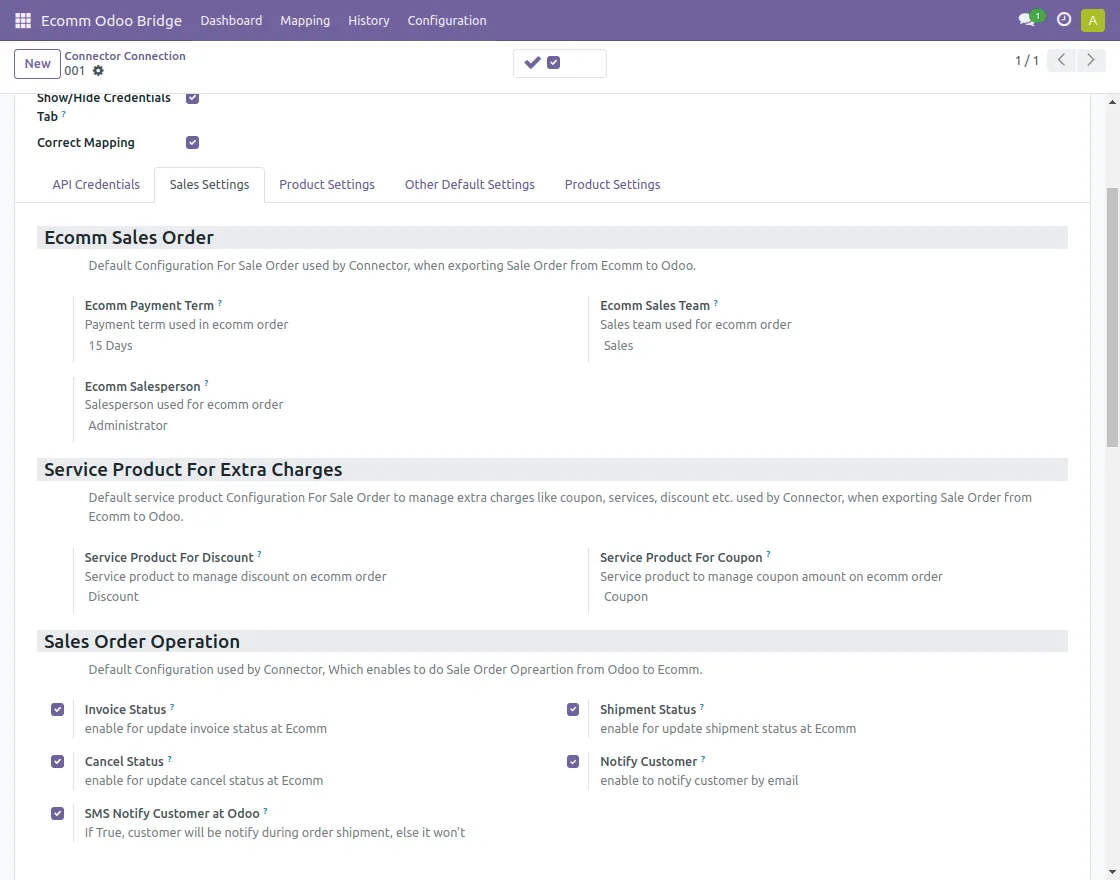Open the conversations messages icon
Image resolution: width=1120 pixels, height=880 pixels.
pos(1026,20)
